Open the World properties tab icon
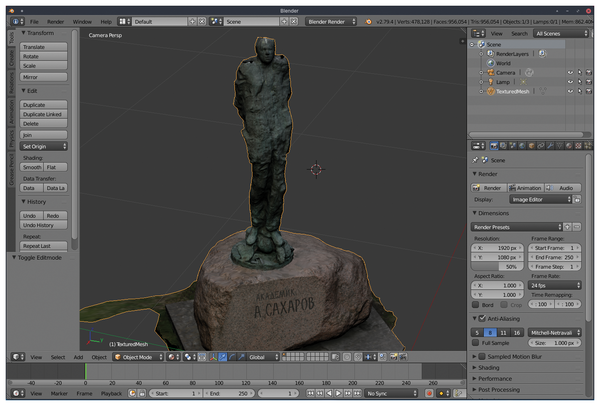This screenshot has width=600, height=406. tap(522, 146)
